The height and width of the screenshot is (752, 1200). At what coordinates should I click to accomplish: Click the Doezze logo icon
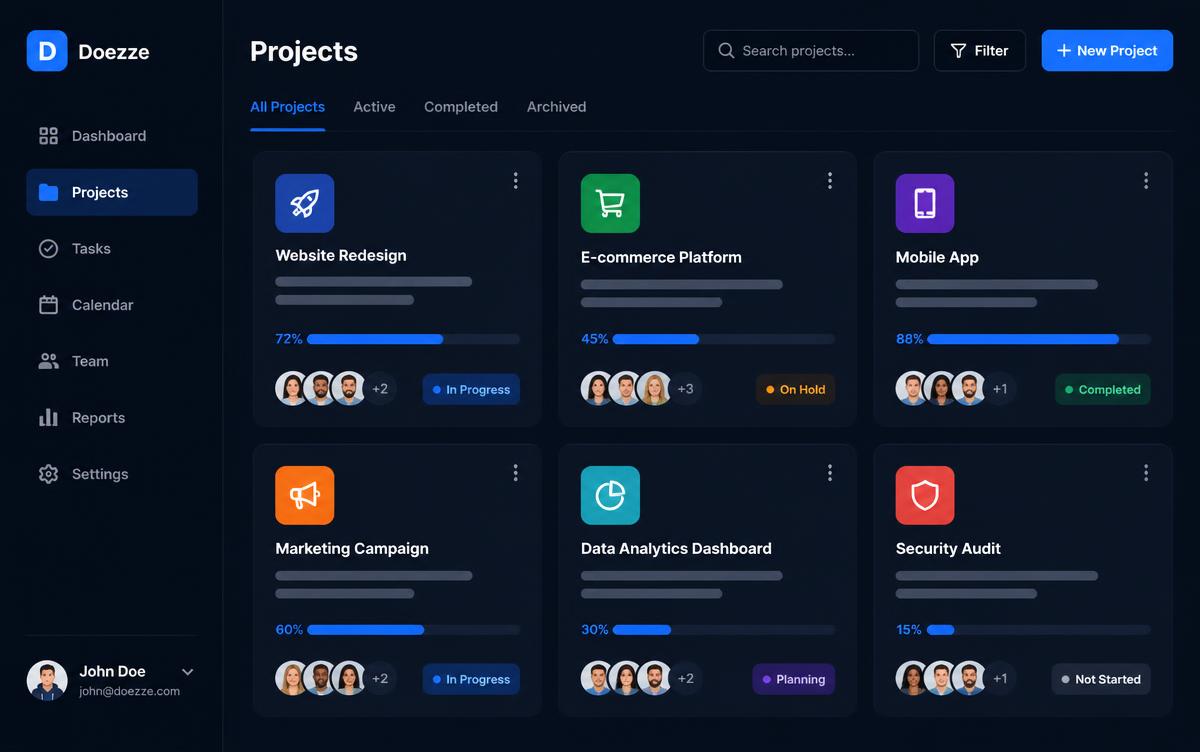point(47,51)
